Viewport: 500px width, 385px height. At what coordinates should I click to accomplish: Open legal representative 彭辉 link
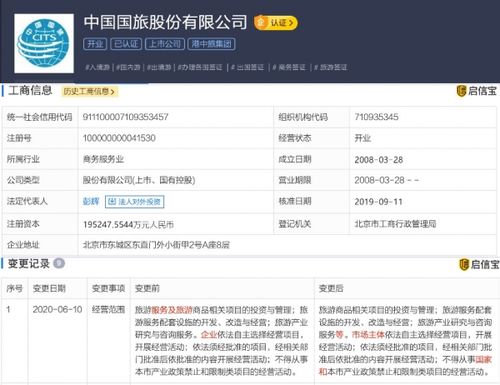coord(91,201)
